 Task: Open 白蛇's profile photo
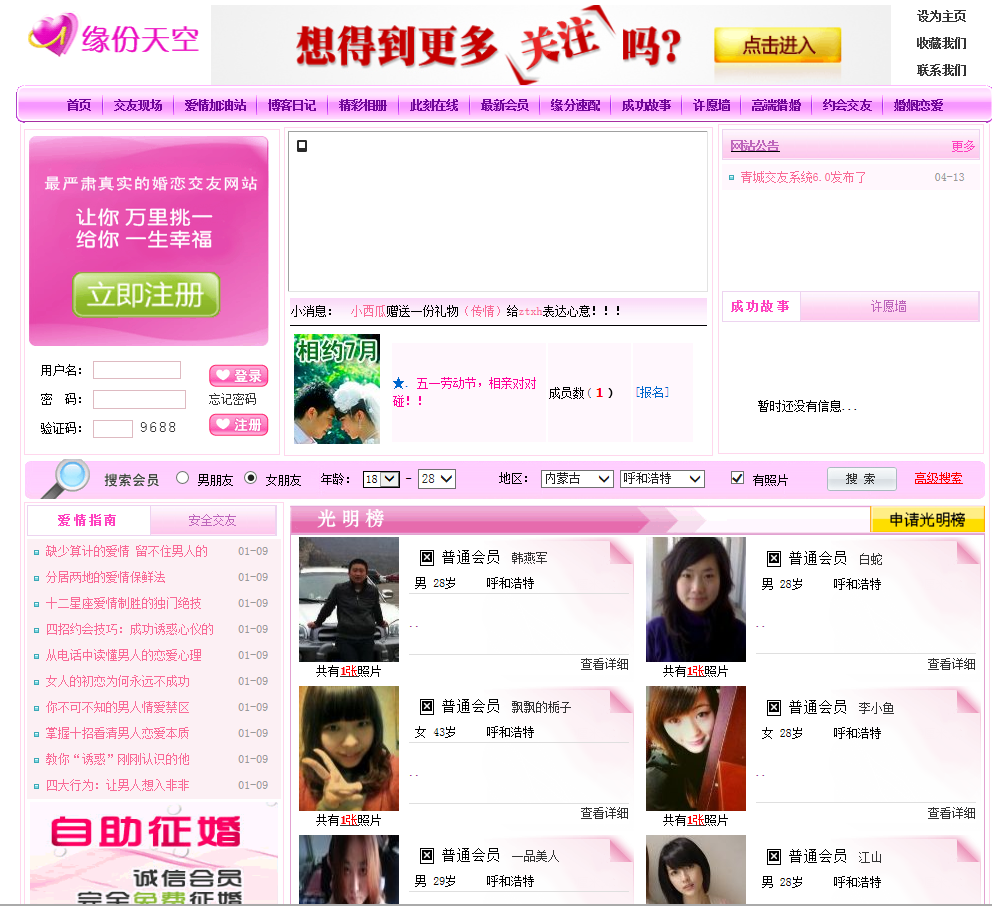tap(696, 599)
